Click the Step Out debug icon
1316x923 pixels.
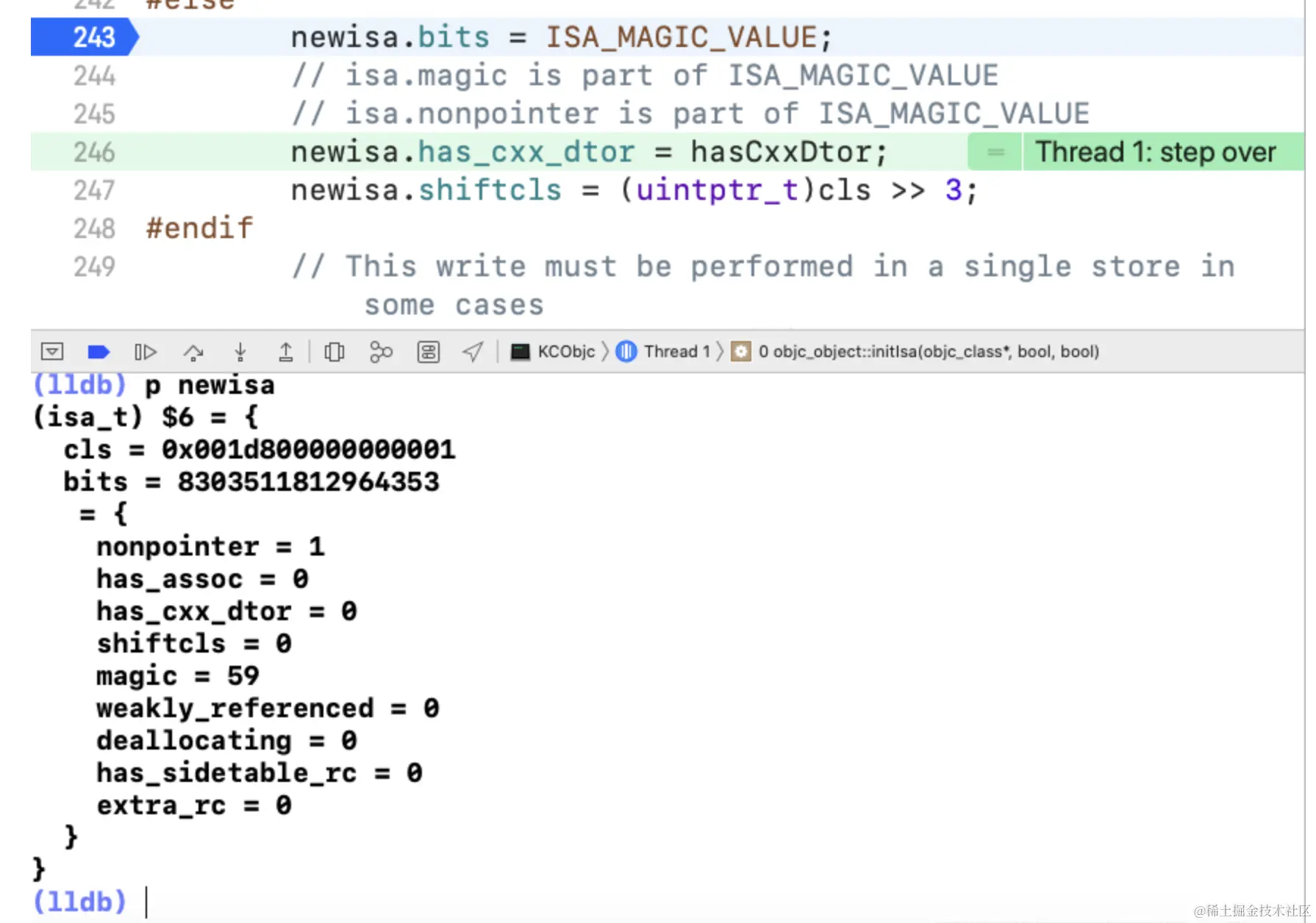tap(286, 353)
